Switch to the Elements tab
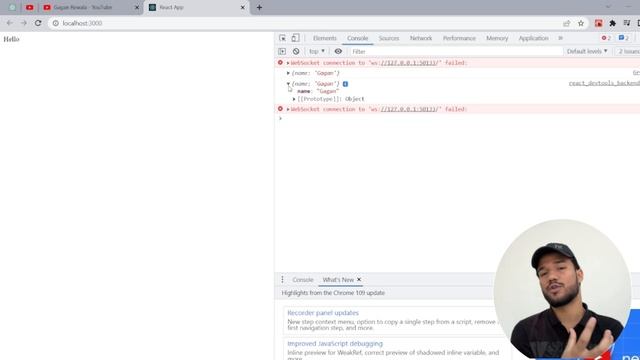This screenshot has height=360, width=640. coord(325,38)
